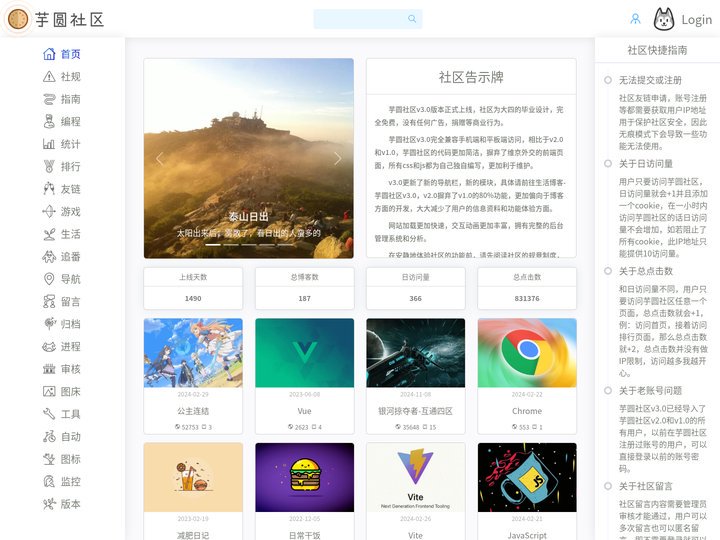Click the progress icon beside 进程
Image resolution: width=720 pixels, height=540 pixels.
point(49,347)
